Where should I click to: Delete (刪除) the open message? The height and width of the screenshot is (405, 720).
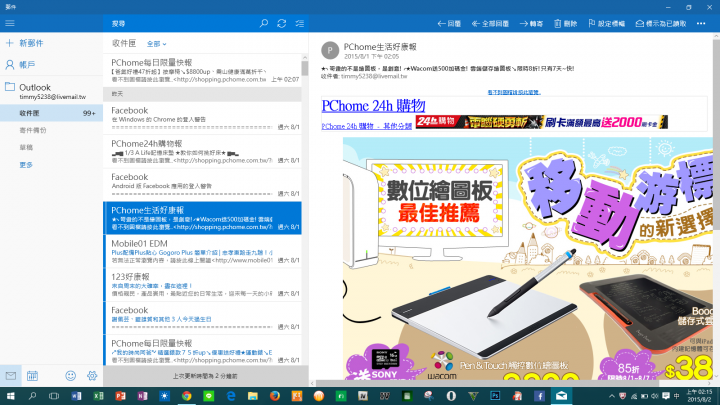(565, 24)
